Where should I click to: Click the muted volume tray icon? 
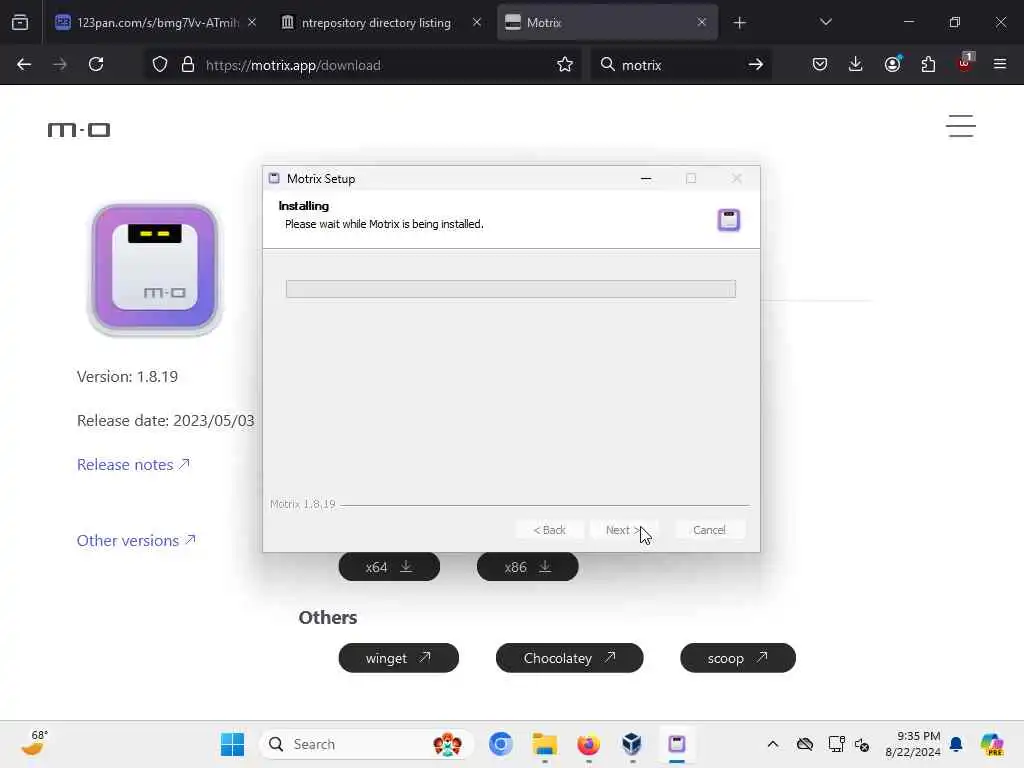tap(862, 744)
